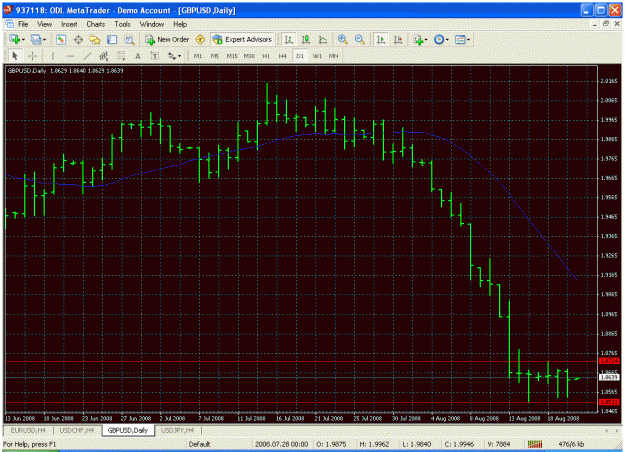Expand the Templates dropdown arrow
625x452 pixels.
(468, 39)
